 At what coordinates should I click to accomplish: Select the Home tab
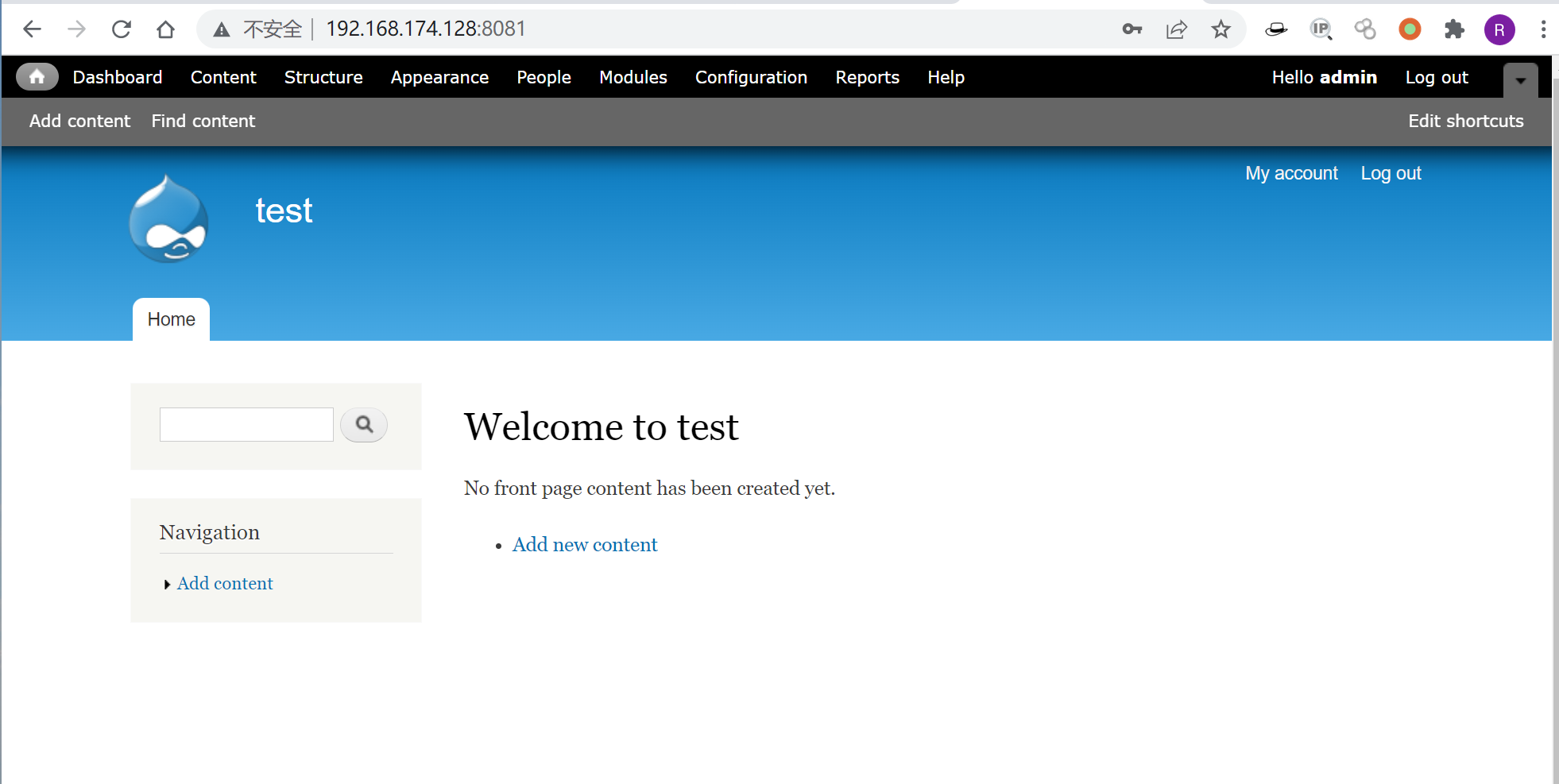coord(171,319)
